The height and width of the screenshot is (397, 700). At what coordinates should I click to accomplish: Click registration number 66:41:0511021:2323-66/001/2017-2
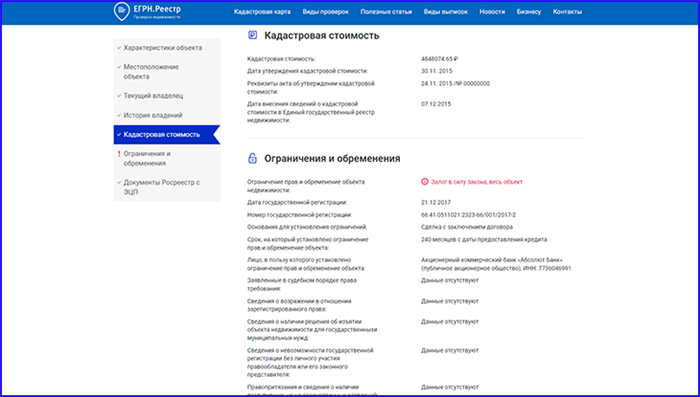pos(468,215)
